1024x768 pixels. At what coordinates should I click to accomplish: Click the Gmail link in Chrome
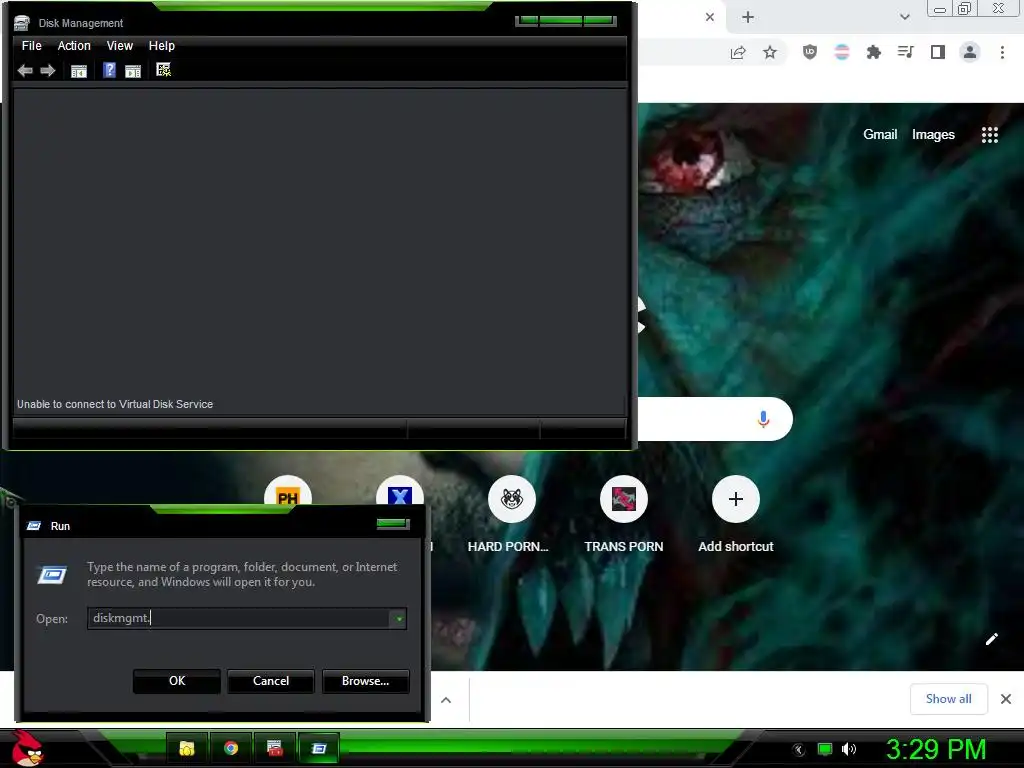coord(880,135)
